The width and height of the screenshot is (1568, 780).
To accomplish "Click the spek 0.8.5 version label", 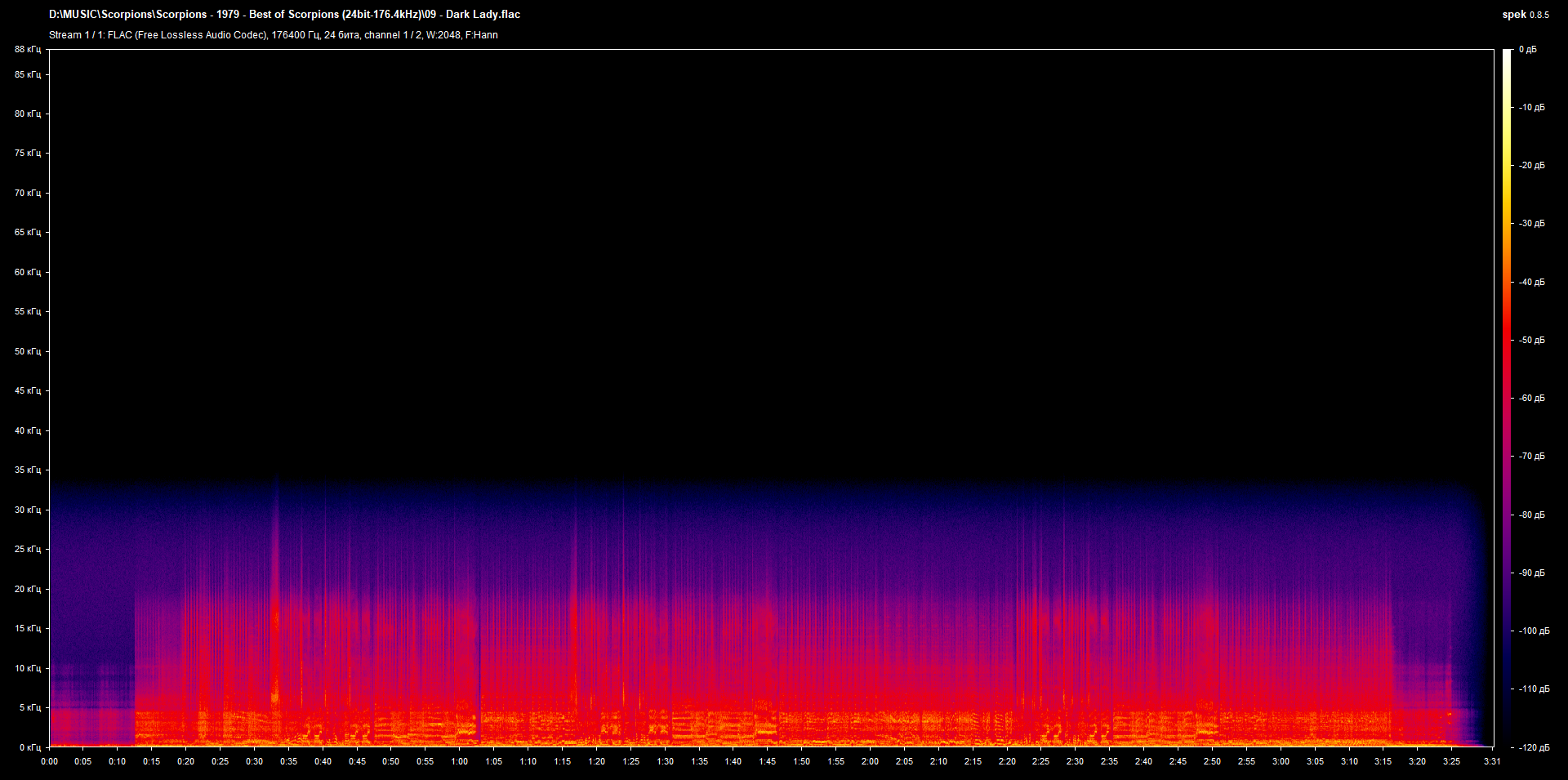I will pos(1526,14).
